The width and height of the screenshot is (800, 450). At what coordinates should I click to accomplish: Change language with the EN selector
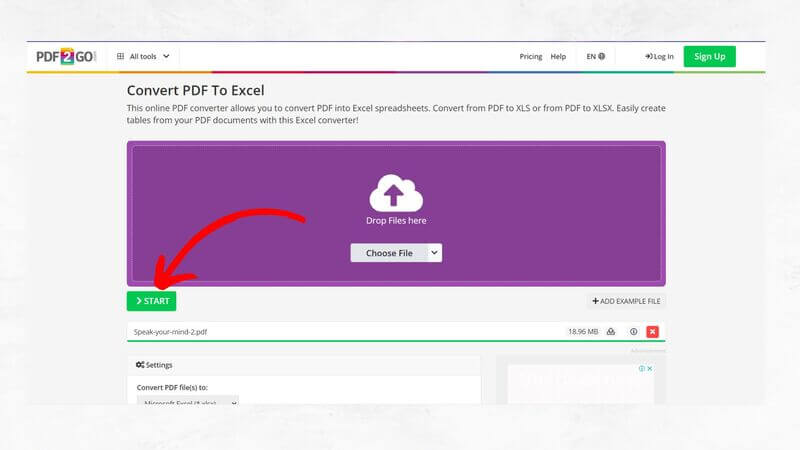(x=595, y=56)
